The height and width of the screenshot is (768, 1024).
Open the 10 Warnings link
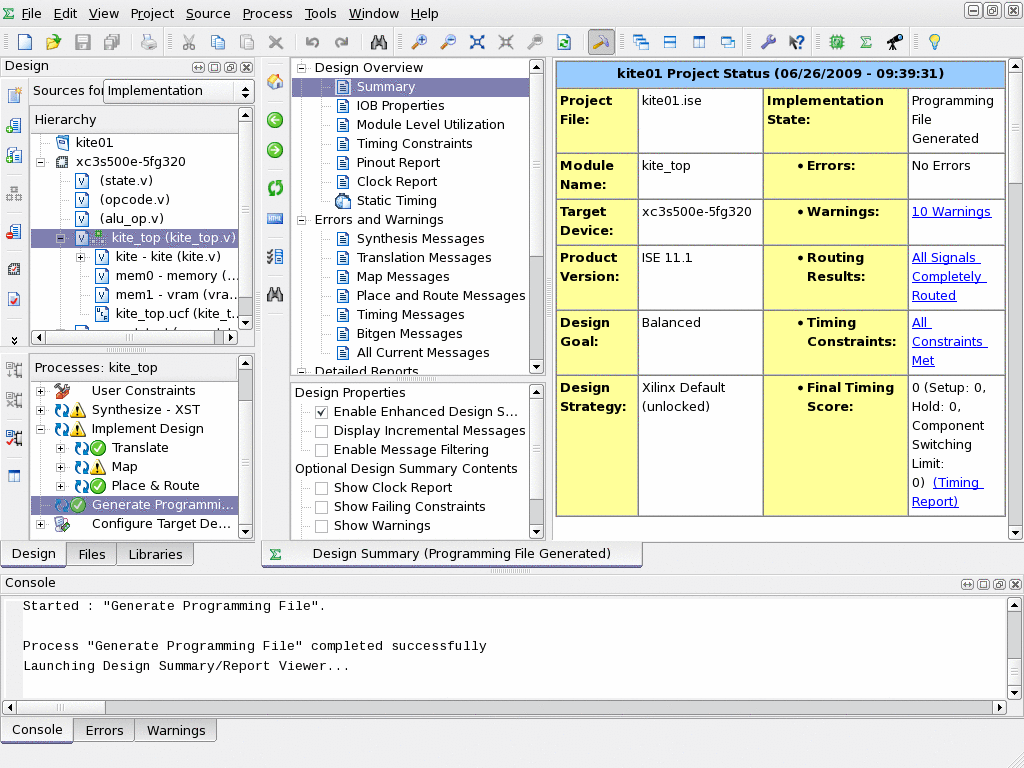point(951,212)
